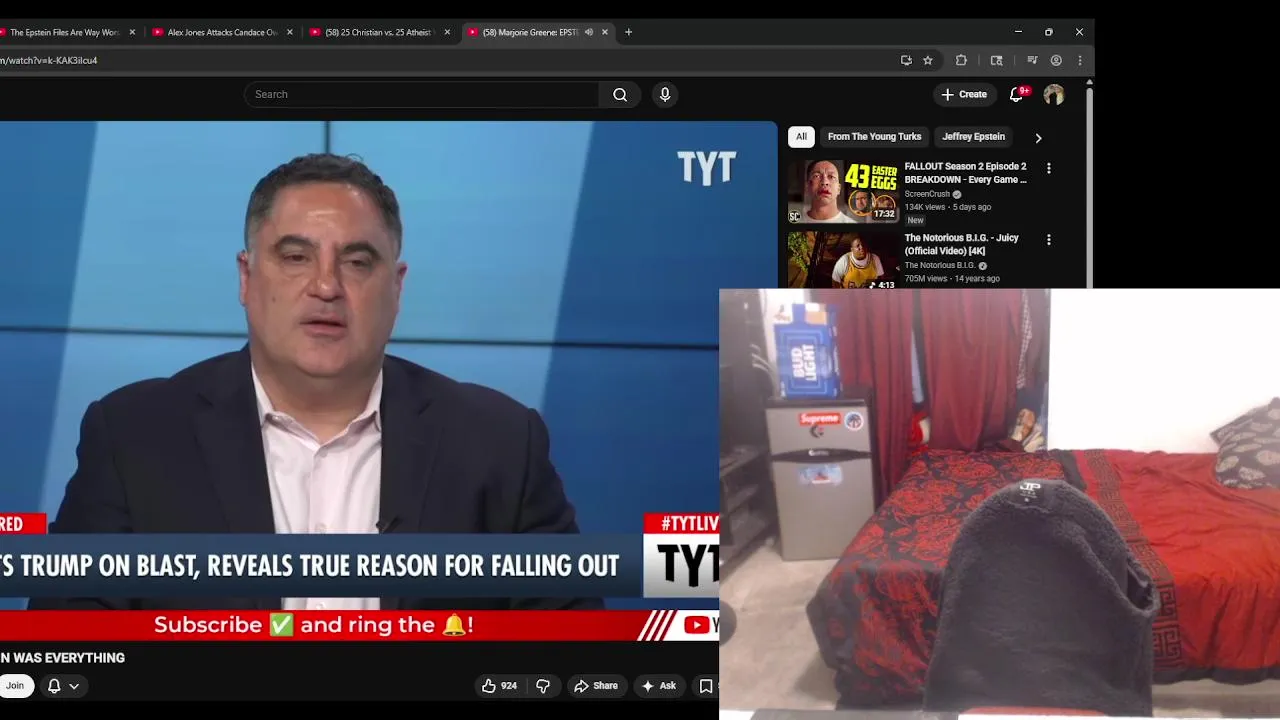
Task: Open the YouTube Create button
Action: tap(964, 94)
